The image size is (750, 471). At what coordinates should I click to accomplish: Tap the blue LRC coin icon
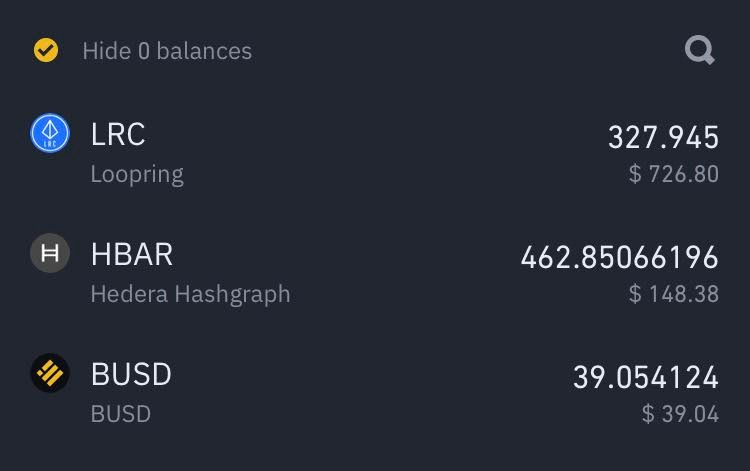[50, 133]
